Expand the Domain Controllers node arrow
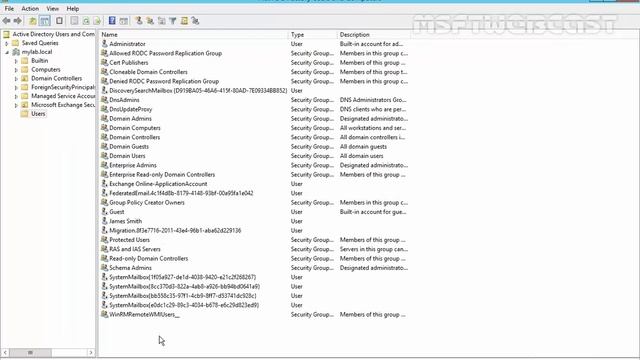This screenshot has width=640, height=360. 16,79
